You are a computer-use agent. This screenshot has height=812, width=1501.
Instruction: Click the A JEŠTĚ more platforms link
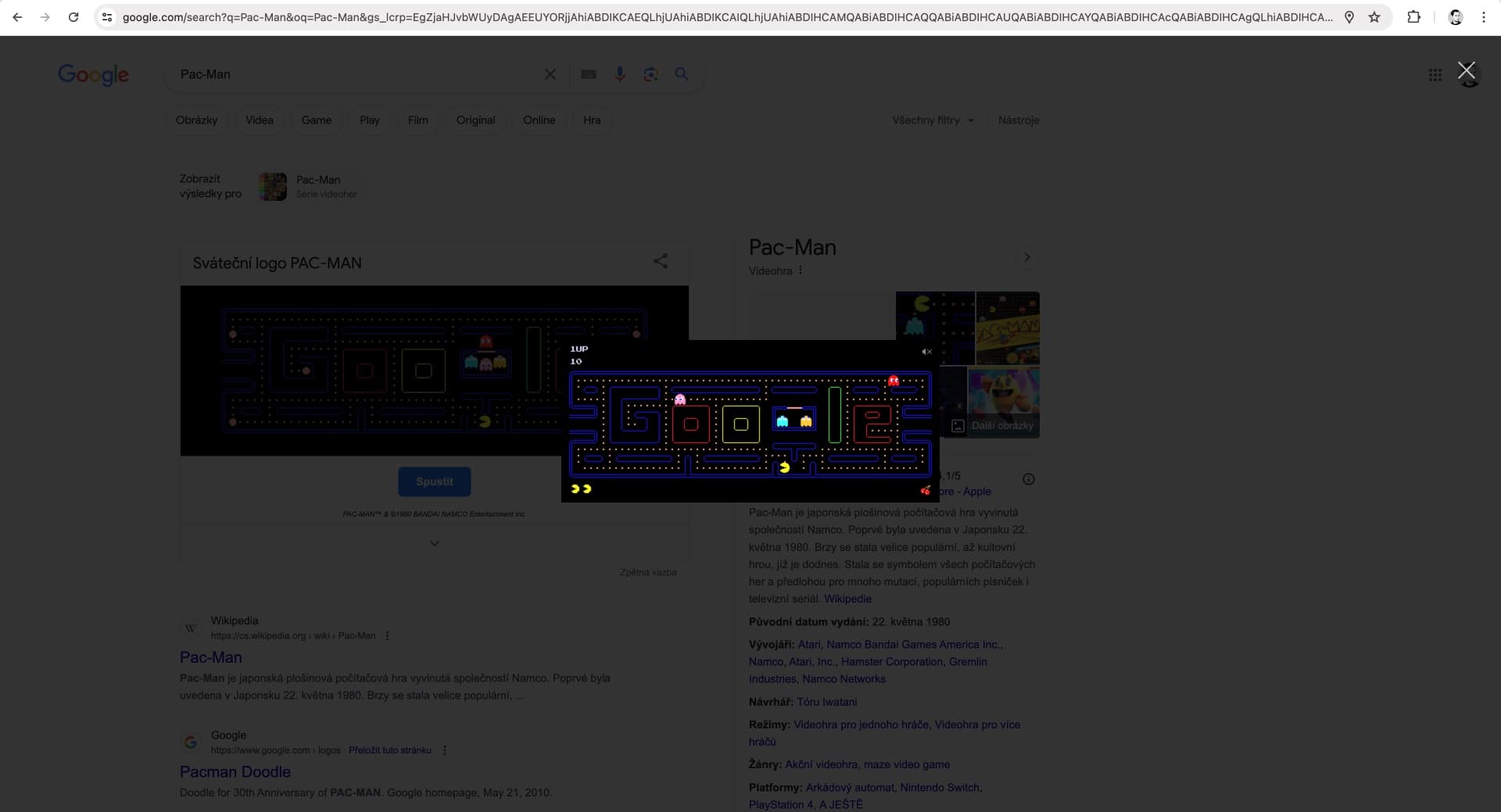[841, 805]
